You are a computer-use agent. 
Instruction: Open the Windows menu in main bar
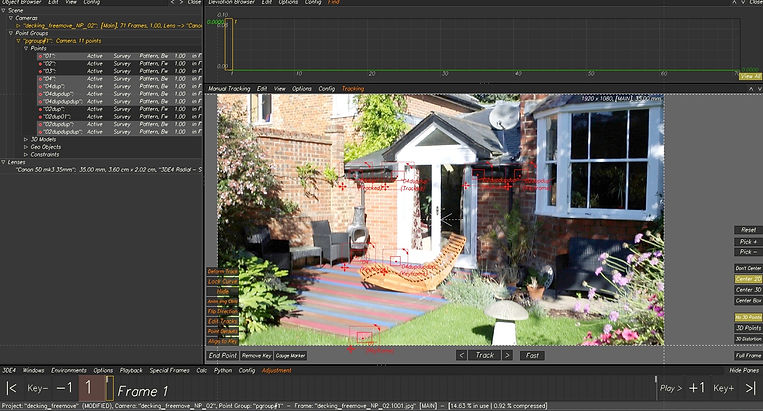34,370
